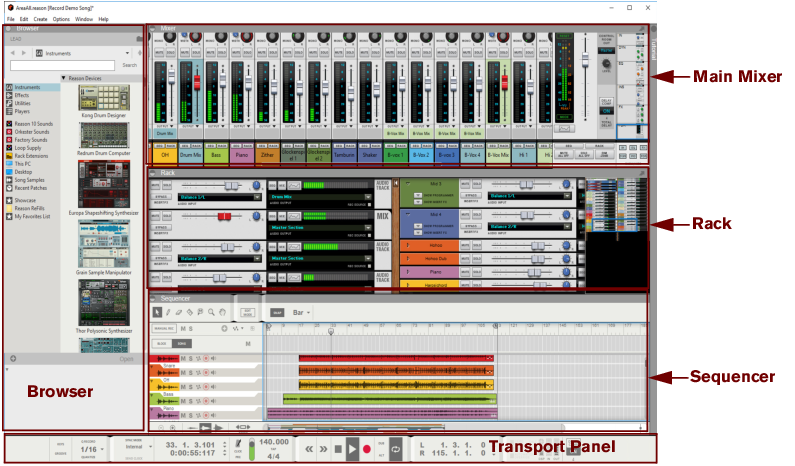Click the Drum Mix channel red fader
The width and height of the screenshot is (795, 466).
point(197,80)
